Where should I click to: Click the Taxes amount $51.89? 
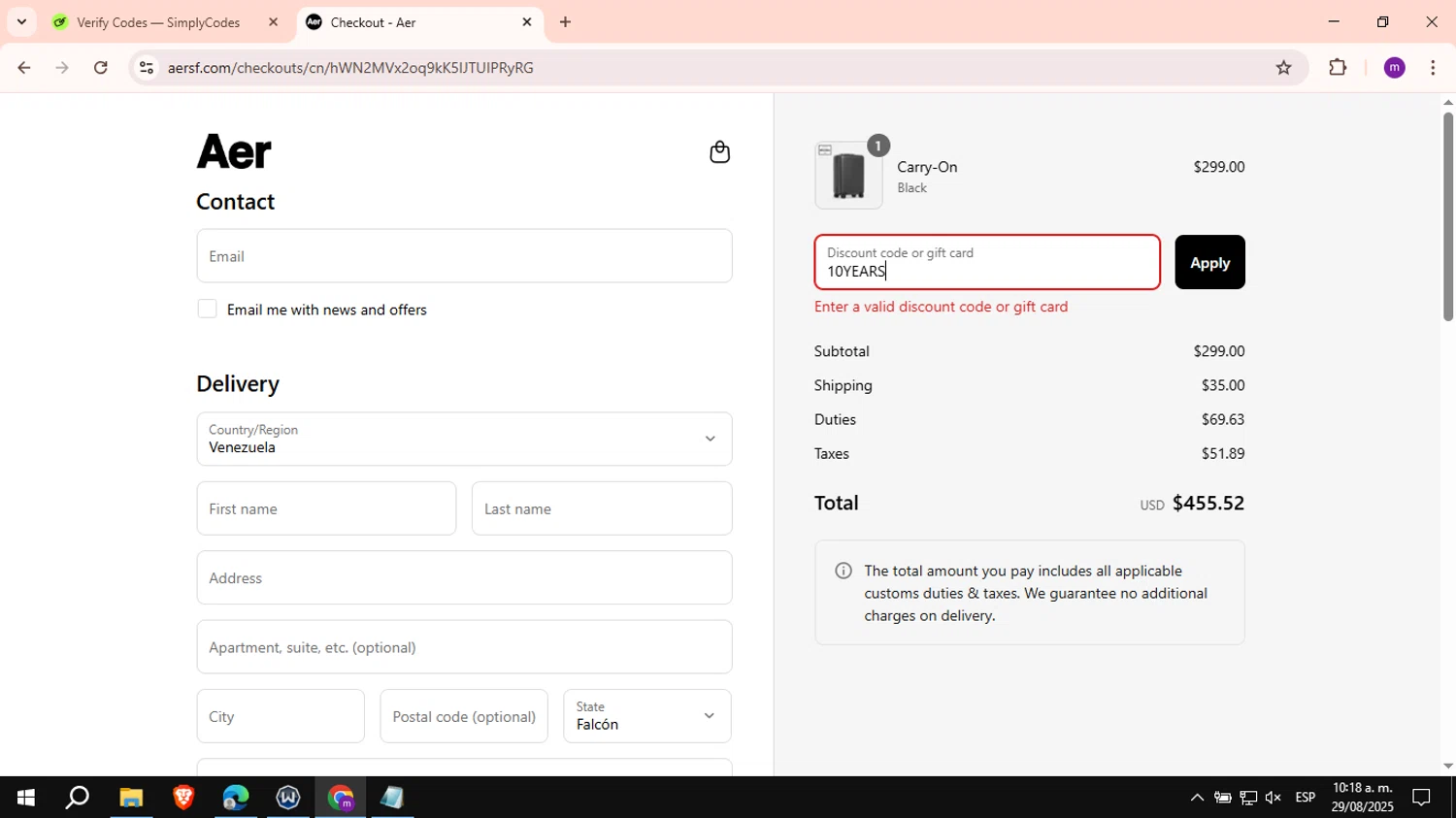[x=1223, y=453]
